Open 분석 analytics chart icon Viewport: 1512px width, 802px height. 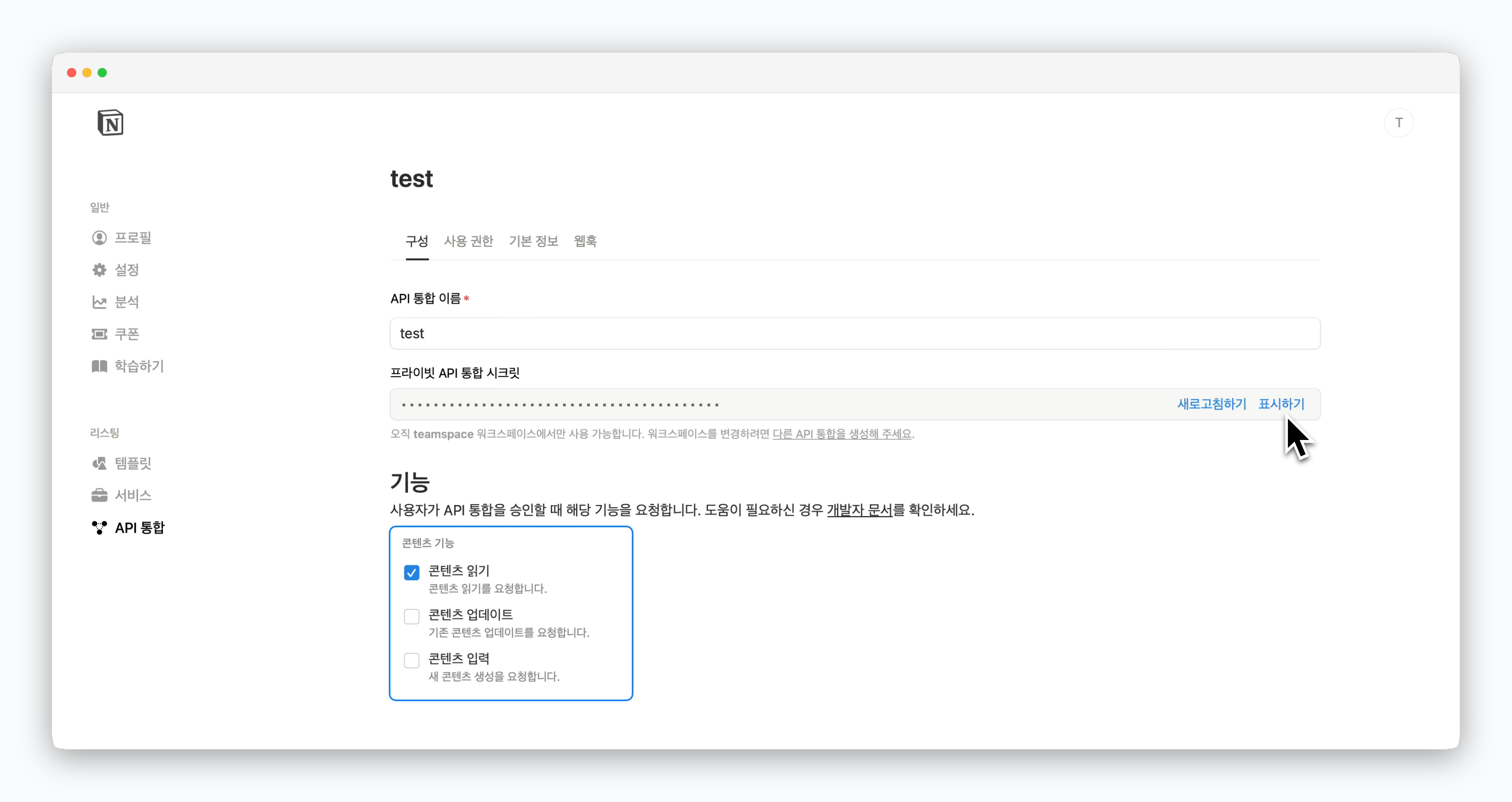coord(99,302)
